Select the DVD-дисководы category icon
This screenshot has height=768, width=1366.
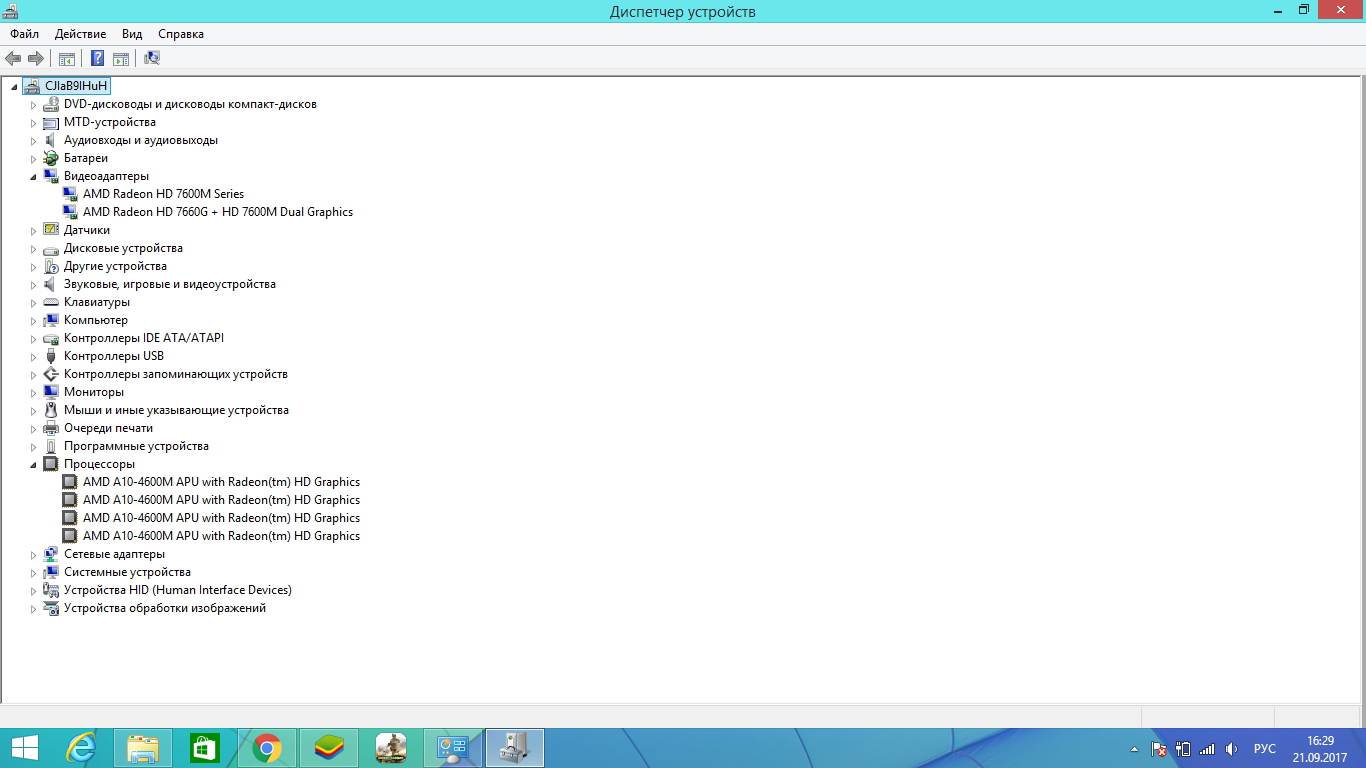point(51,104)
